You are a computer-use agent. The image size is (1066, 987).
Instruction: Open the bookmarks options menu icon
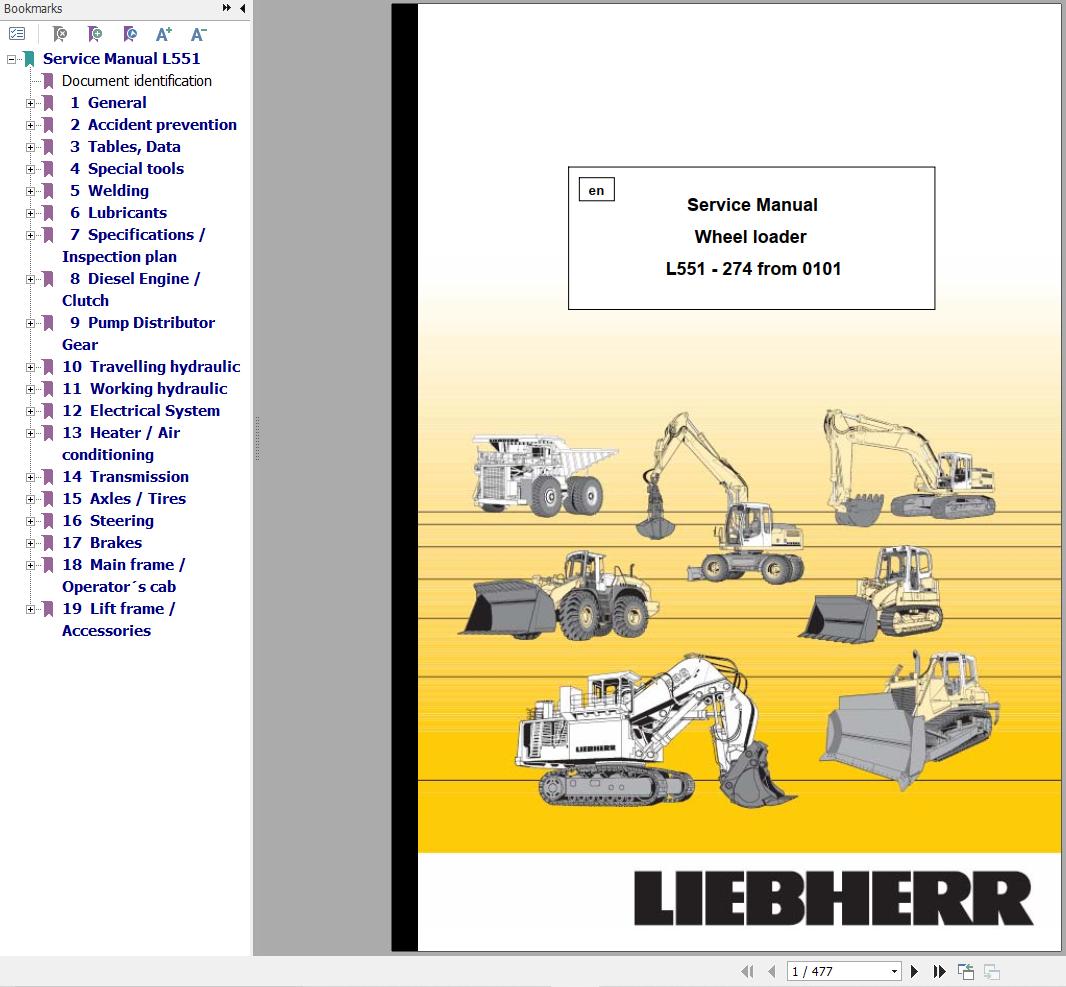[x=17, y=33]
